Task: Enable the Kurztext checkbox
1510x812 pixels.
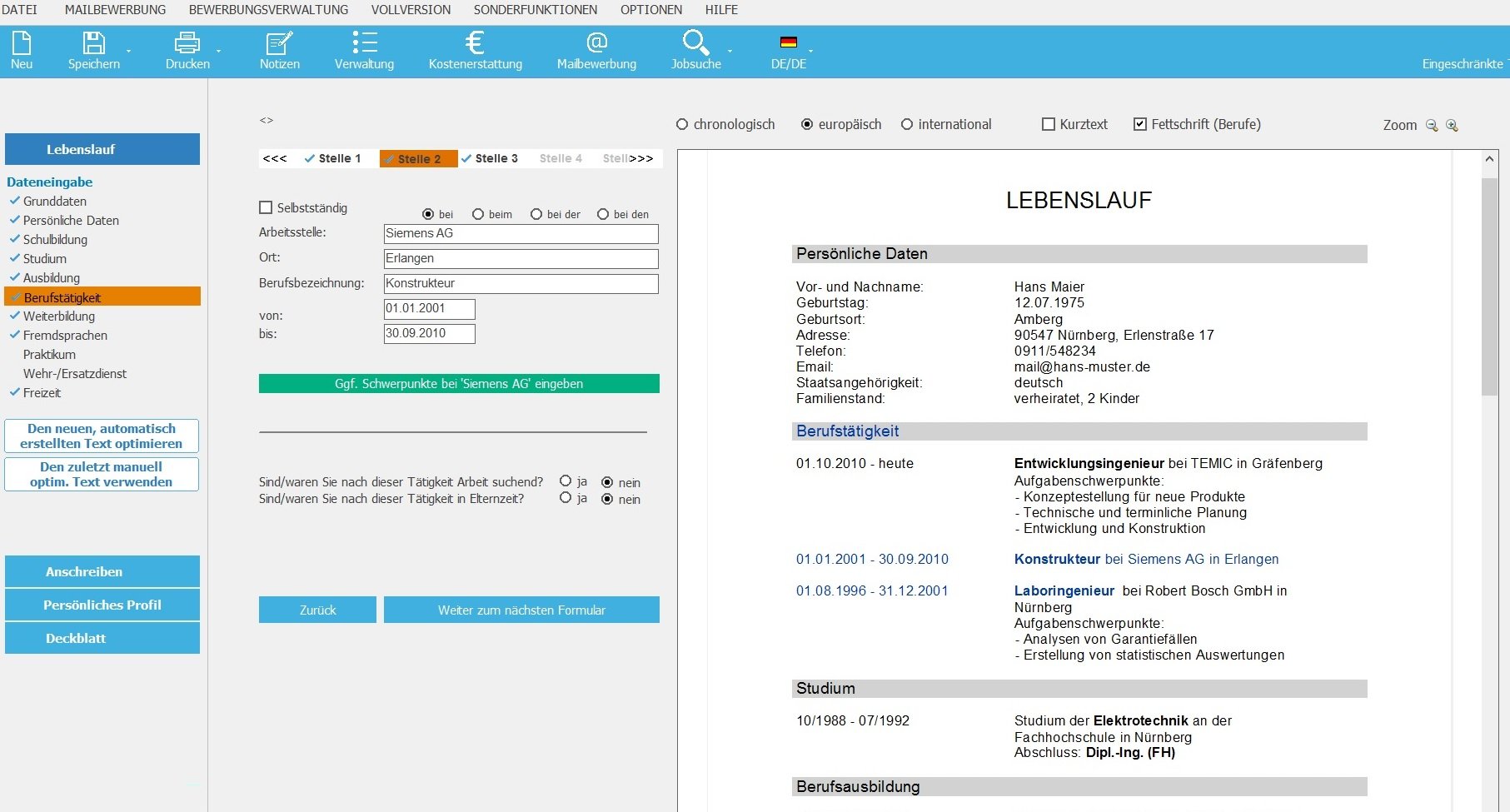Action: pyautogui.click(x=1049, y=124)
